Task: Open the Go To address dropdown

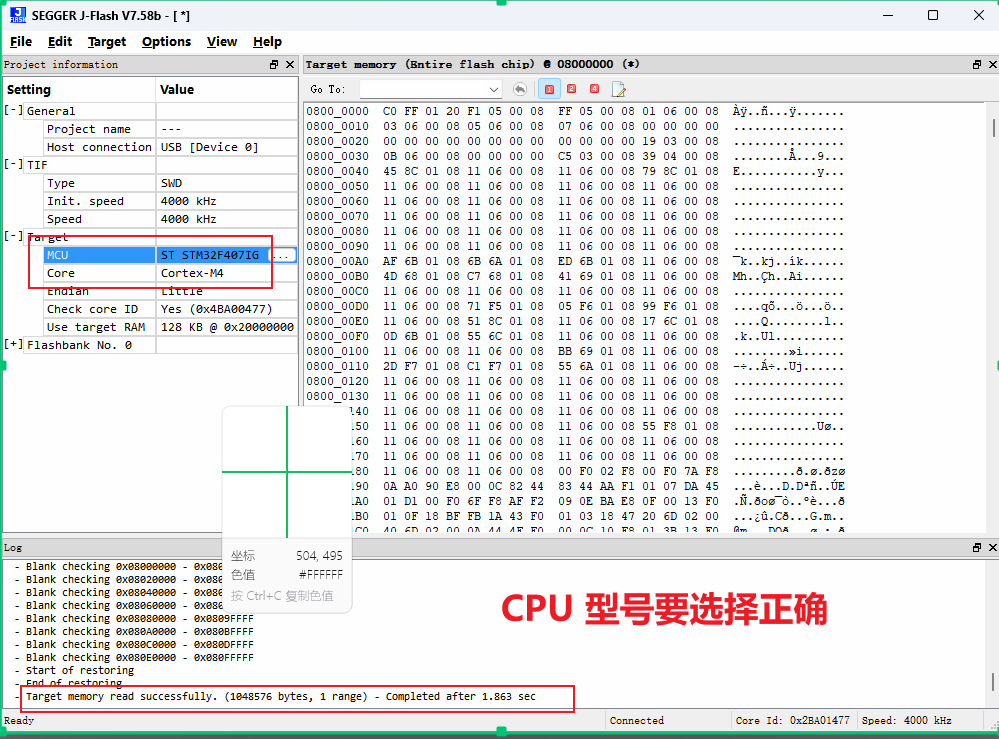Action: 494,89
